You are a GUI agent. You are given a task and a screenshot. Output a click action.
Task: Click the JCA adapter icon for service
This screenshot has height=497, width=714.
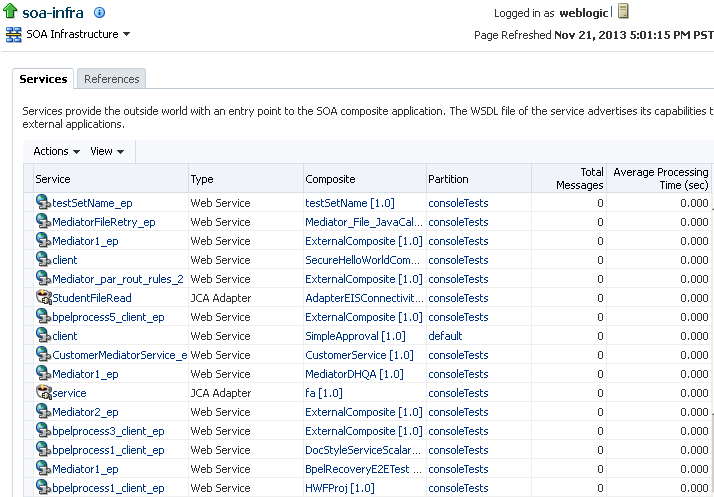[43, 393]
